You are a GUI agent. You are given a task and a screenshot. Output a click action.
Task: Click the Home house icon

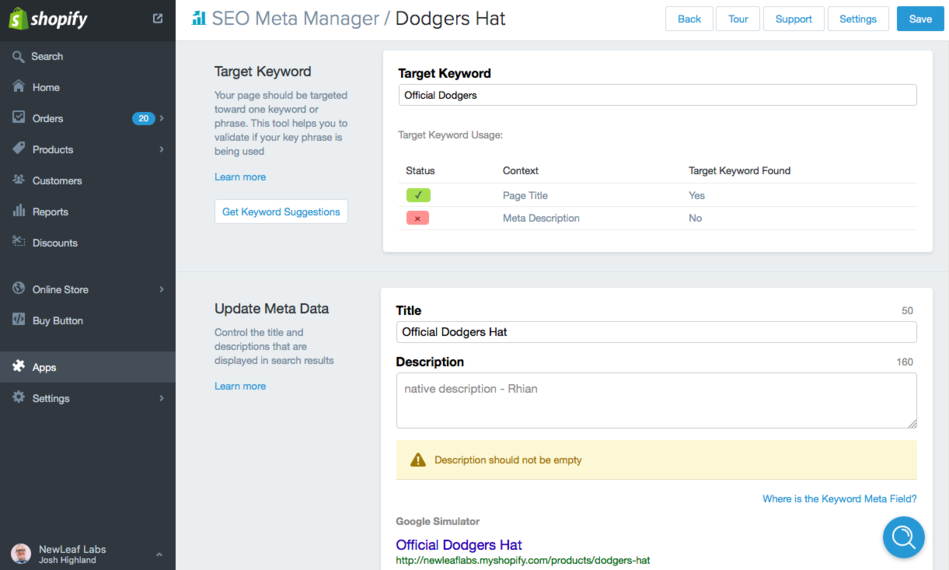click(18, 87)
